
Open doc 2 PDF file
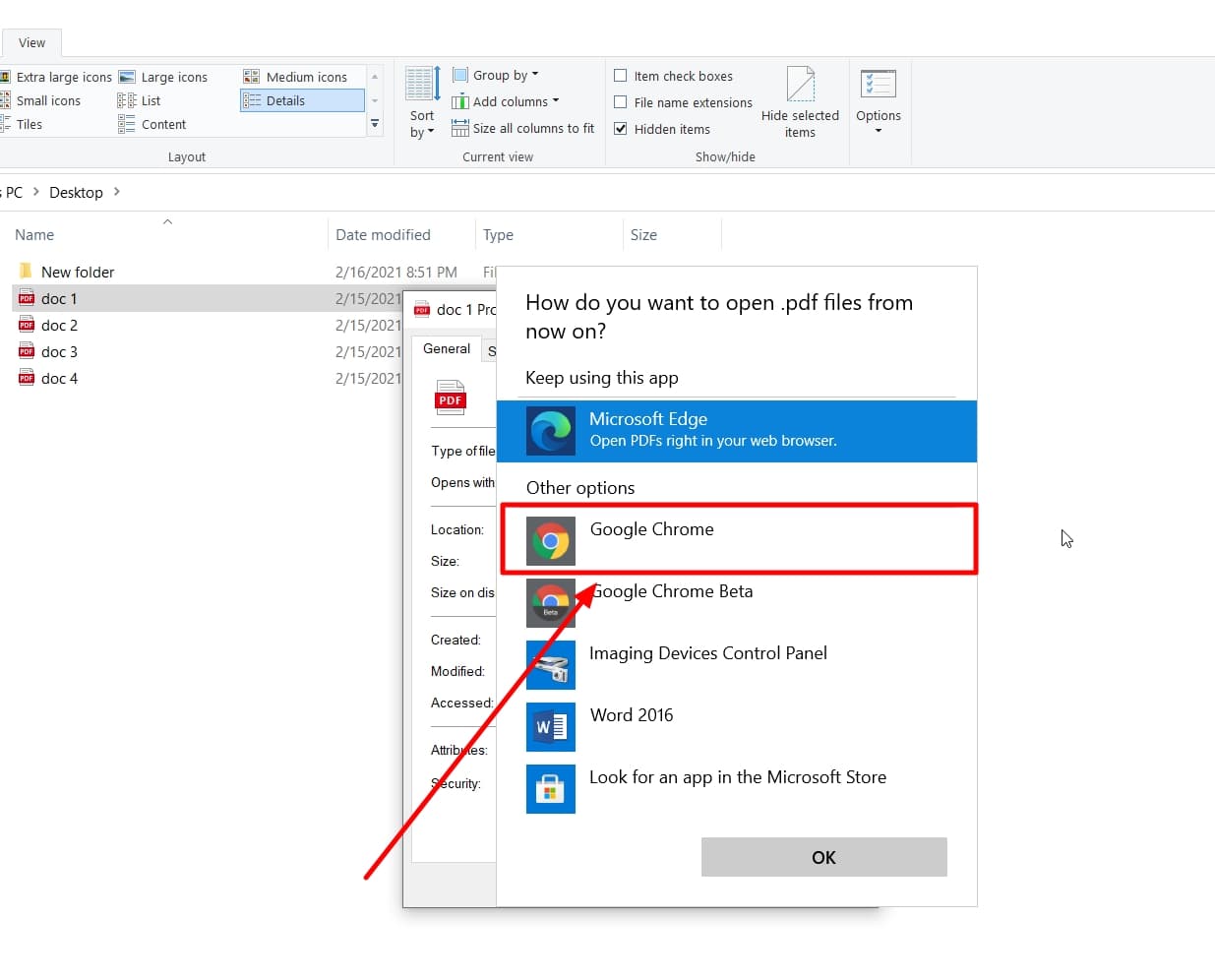click(59, 325)
